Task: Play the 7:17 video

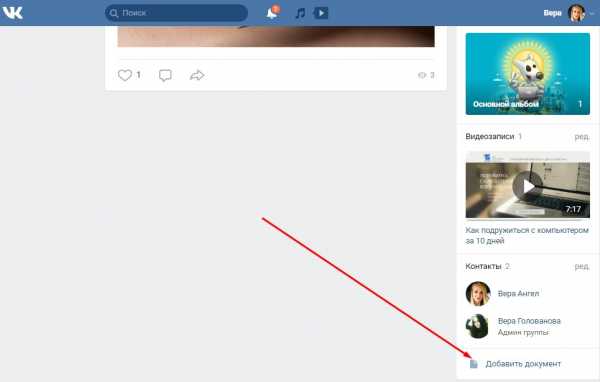Action: pyautogui.click(x=527, y=186)
